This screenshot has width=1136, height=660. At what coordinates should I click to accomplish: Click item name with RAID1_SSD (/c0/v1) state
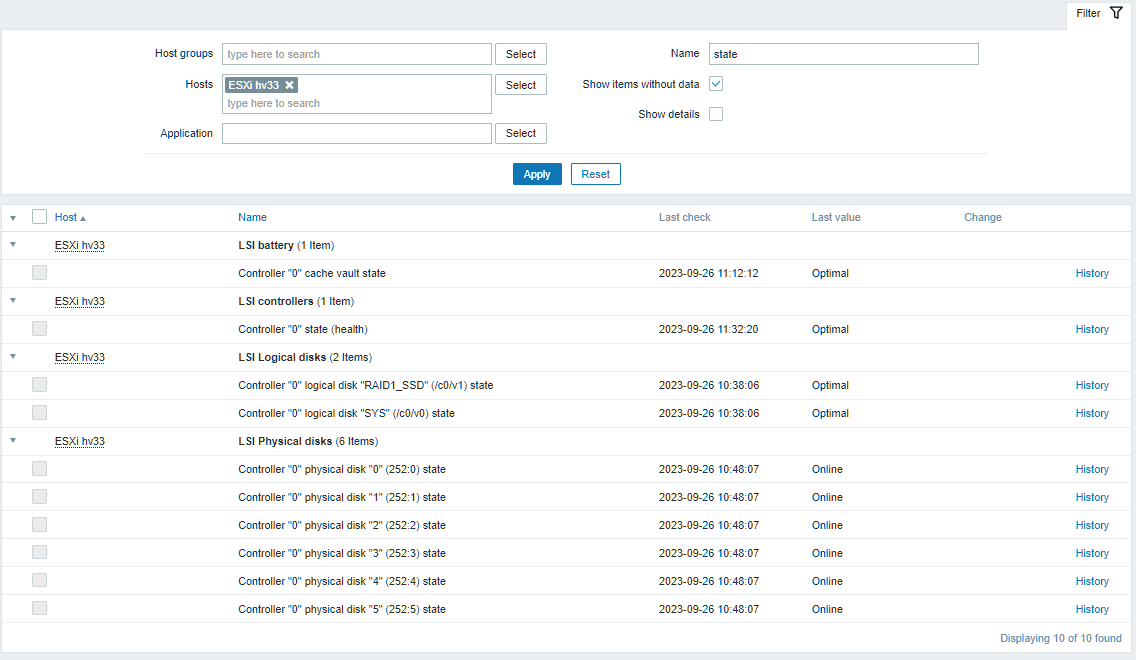[365, 385]
